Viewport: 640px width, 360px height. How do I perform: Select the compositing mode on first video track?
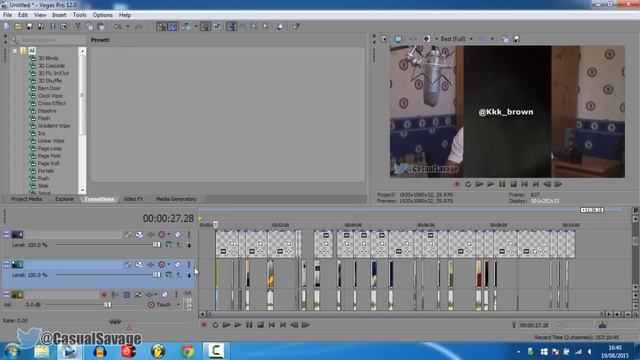[169, 245]
